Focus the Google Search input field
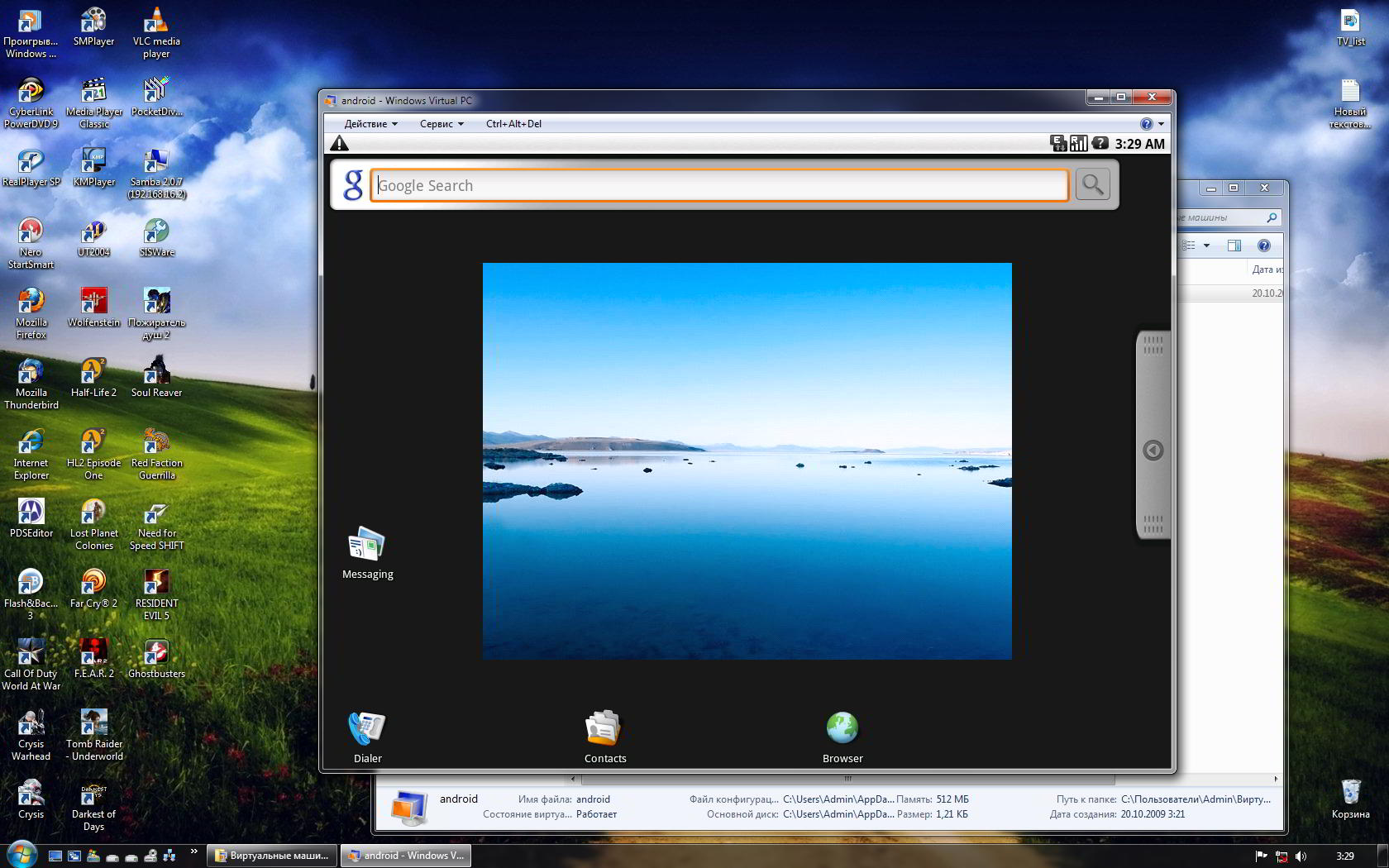Image resolution: width=1389 pixels, height=868 pixels. [719, 185]
